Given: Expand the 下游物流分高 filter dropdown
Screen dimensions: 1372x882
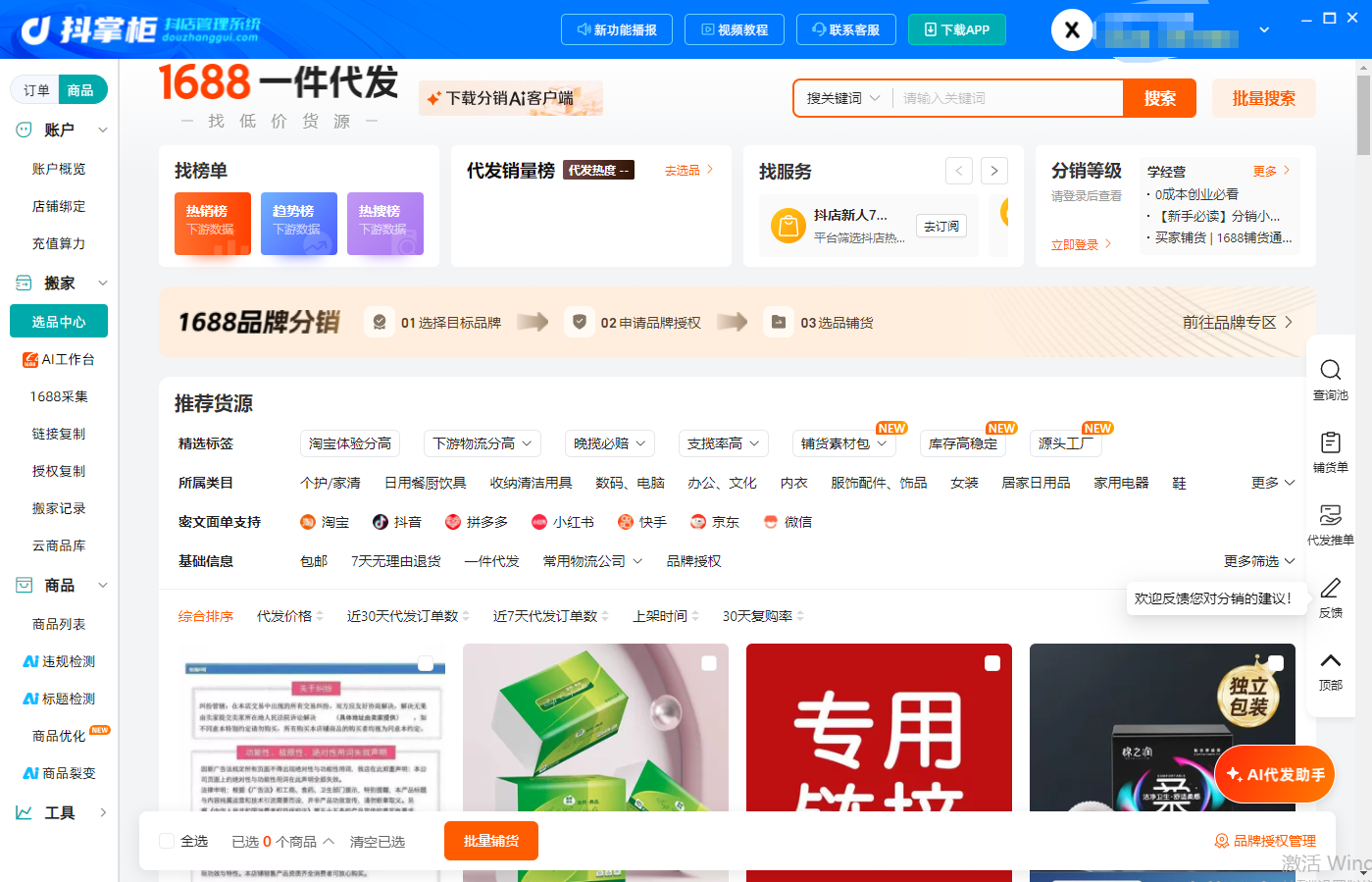Looking at the screenshot, I should click(483, 443).
